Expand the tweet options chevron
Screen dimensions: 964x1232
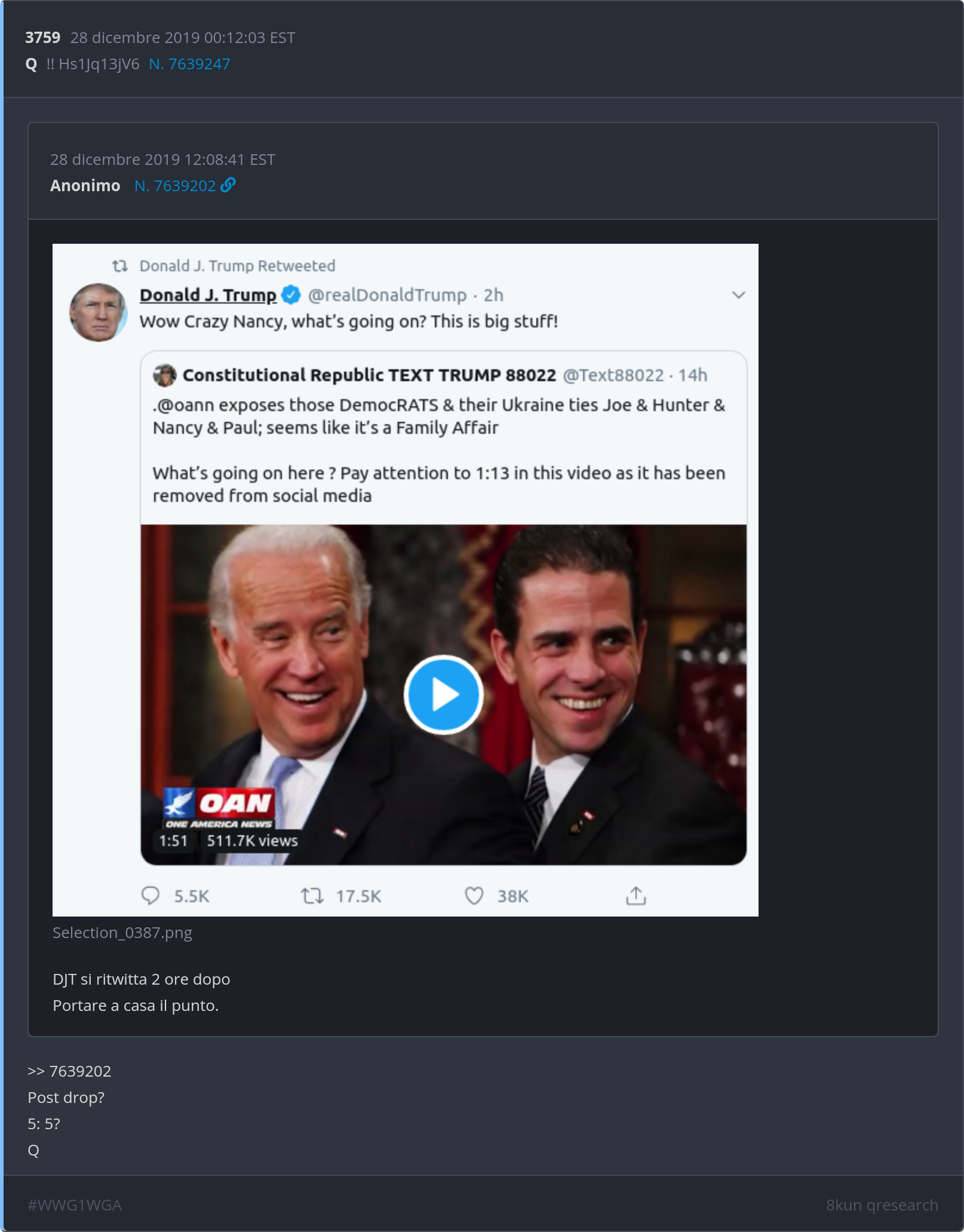click(739, 295)
